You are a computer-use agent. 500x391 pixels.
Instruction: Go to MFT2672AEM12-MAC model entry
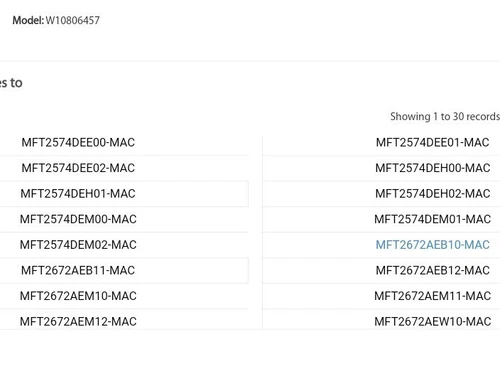click(78, 322)
